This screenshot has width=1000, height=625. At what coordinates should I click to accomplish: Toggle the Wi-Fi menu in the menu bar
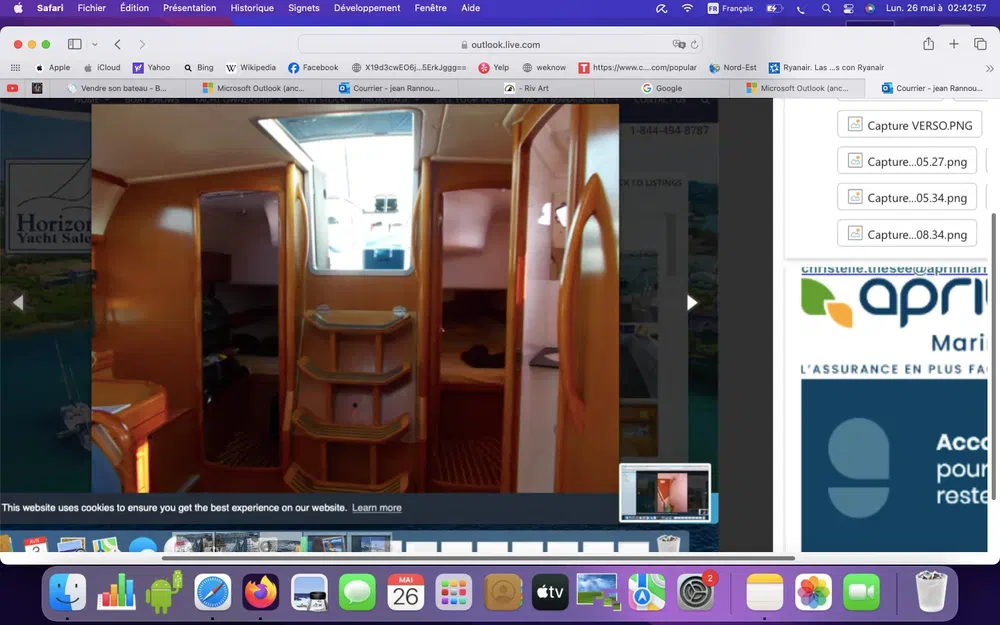click(x=687, y=8)
